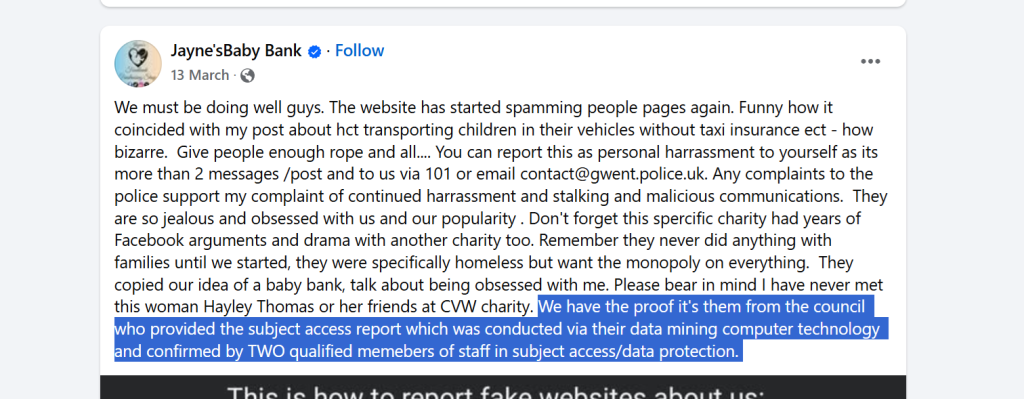The image size is (1024, 399).
Task: Click the bottom edge of the previous post card
Action: pos(503,5)
